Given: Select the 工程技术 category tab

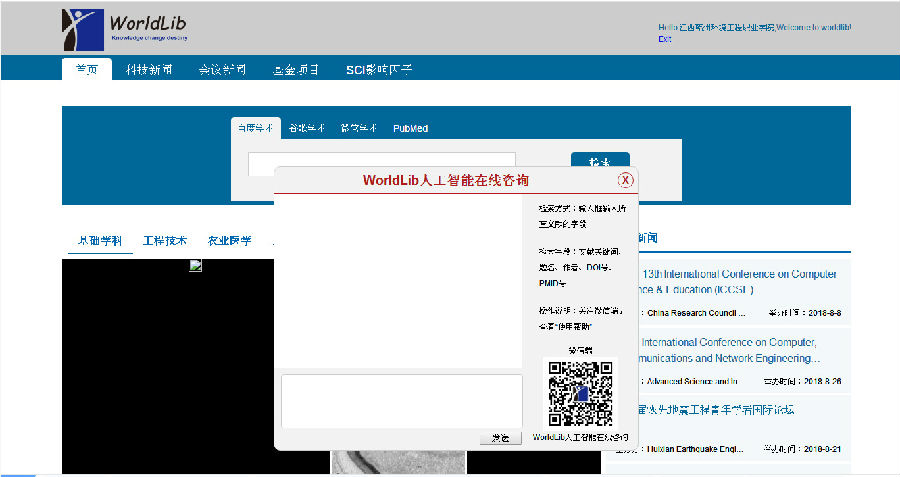Looking at the screenshot, I should [165, 241].
